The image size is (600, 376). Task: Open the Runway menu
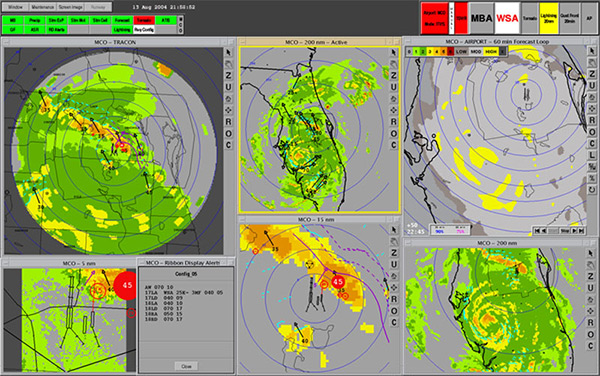point(98,7)
